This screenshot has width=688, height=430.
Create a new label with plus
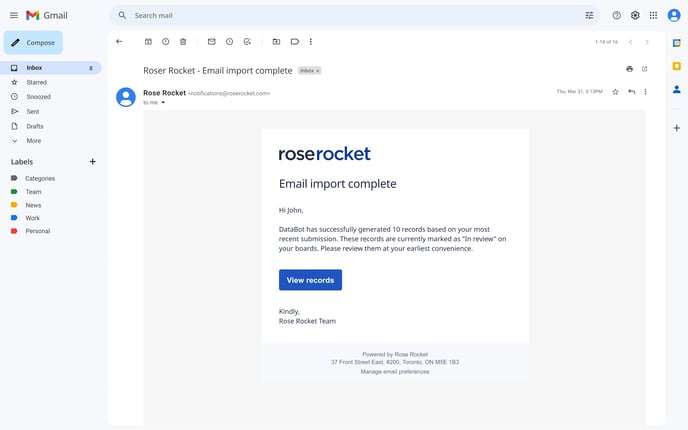[x=93, y=161]
